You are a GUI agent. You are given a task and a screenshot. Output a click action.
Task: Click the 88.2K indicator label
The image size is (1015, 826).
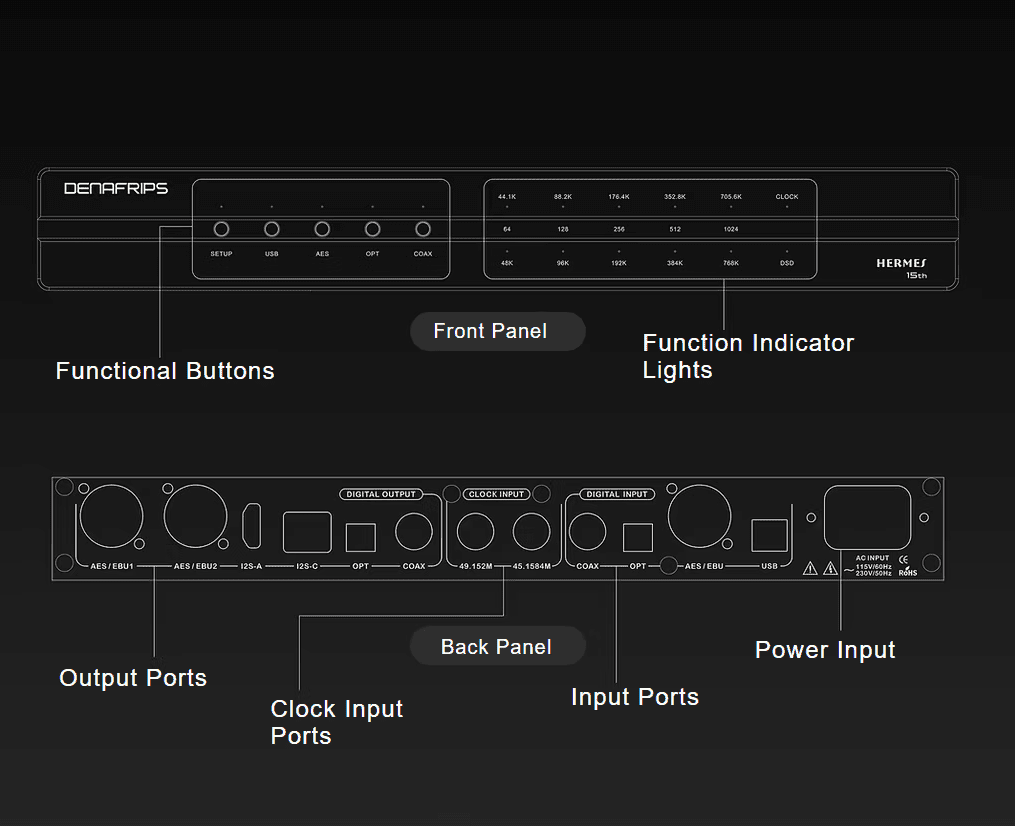point(563,197)
